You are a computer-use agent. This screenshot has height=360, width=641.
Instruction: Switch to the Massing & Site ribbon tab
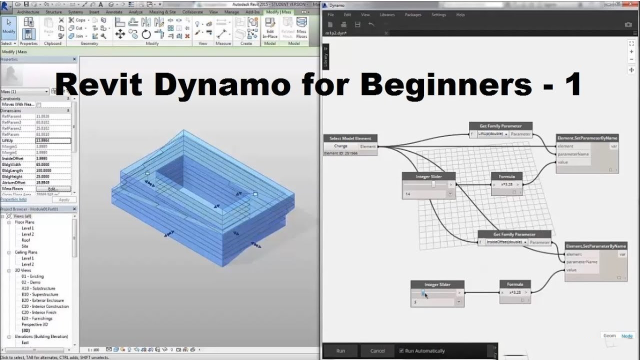(162, 12)
